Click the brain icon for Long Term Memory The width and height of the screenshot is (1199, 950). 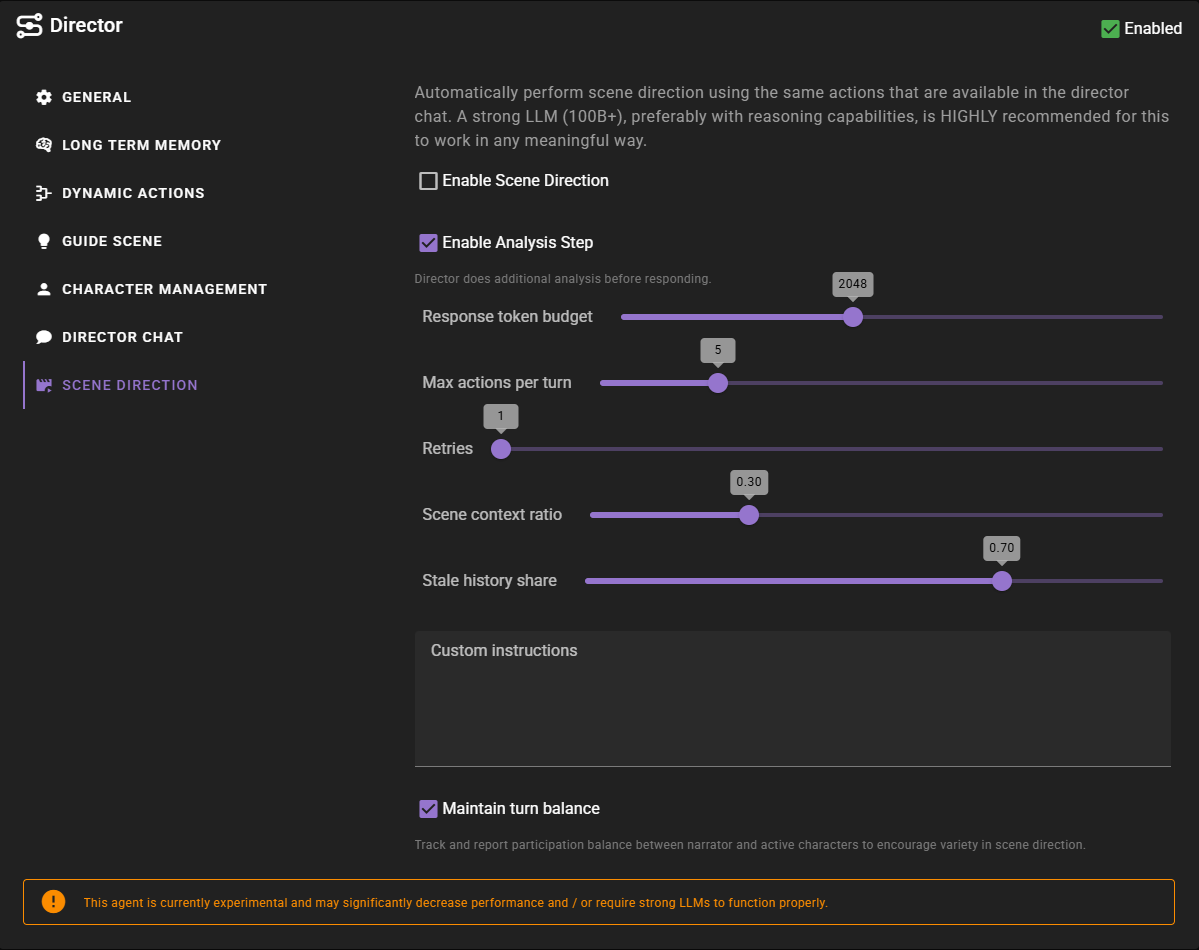[x=43, y=145]
